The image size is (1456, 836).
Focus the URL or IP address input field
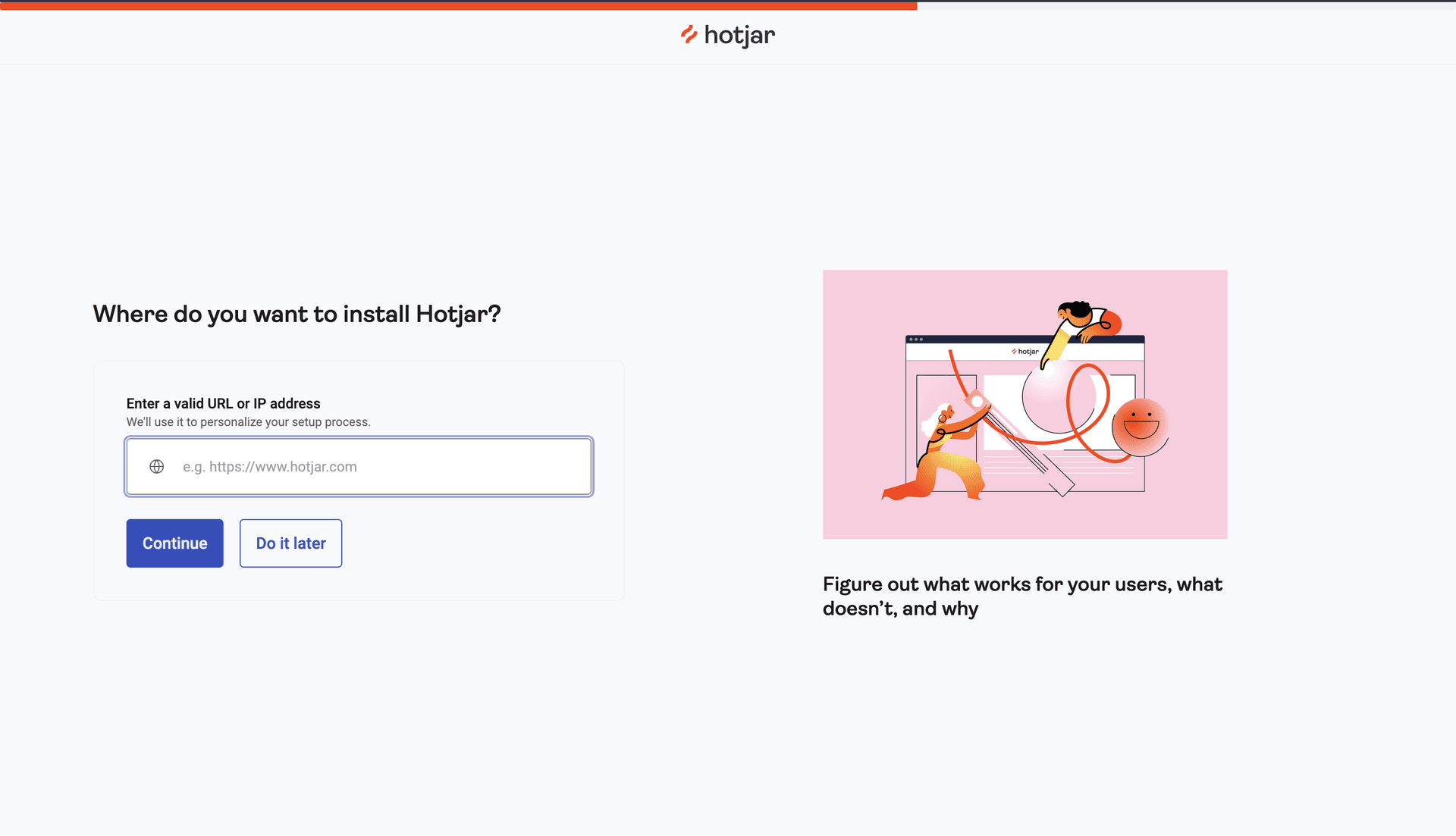[x=359, y=467]
